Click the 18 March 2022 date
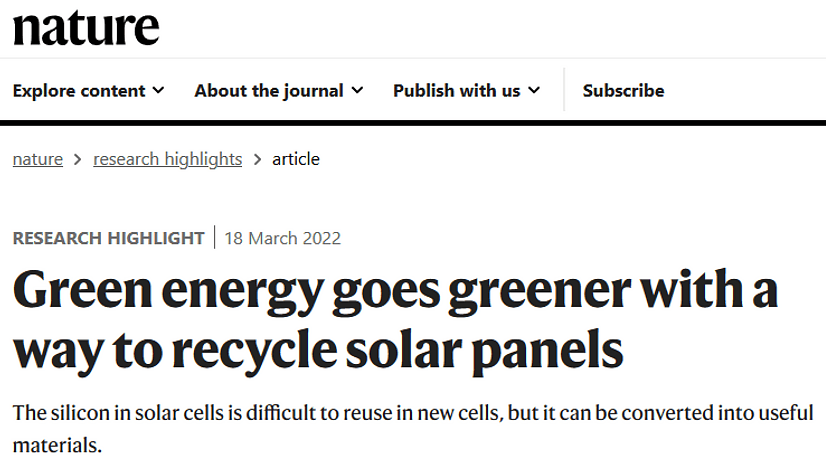The height and width of the screenshot is (463, 826). [282, 238]
